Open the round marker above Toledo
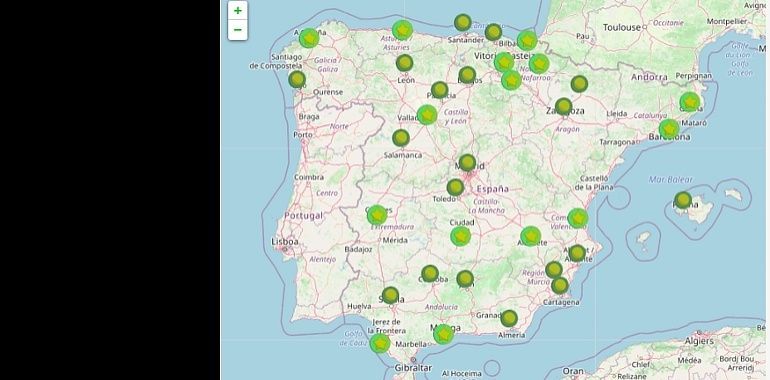The height and width of the screenshot is (380, 770). point(455,187)
